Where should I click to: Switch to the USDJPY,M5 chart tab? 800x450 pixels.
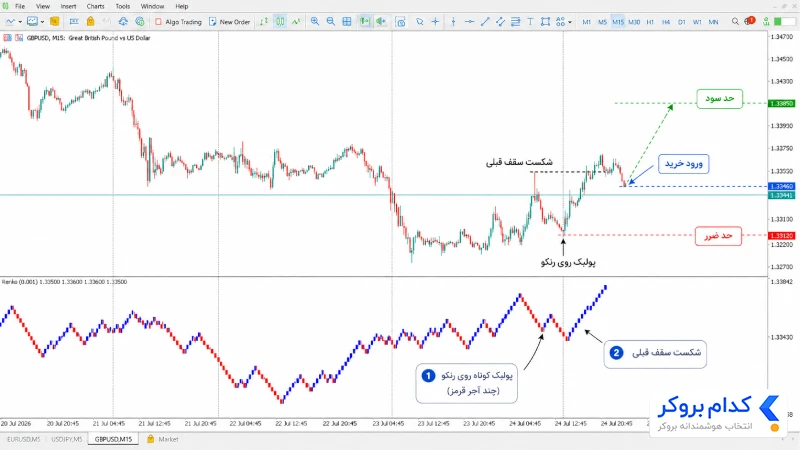pos(66,439)
